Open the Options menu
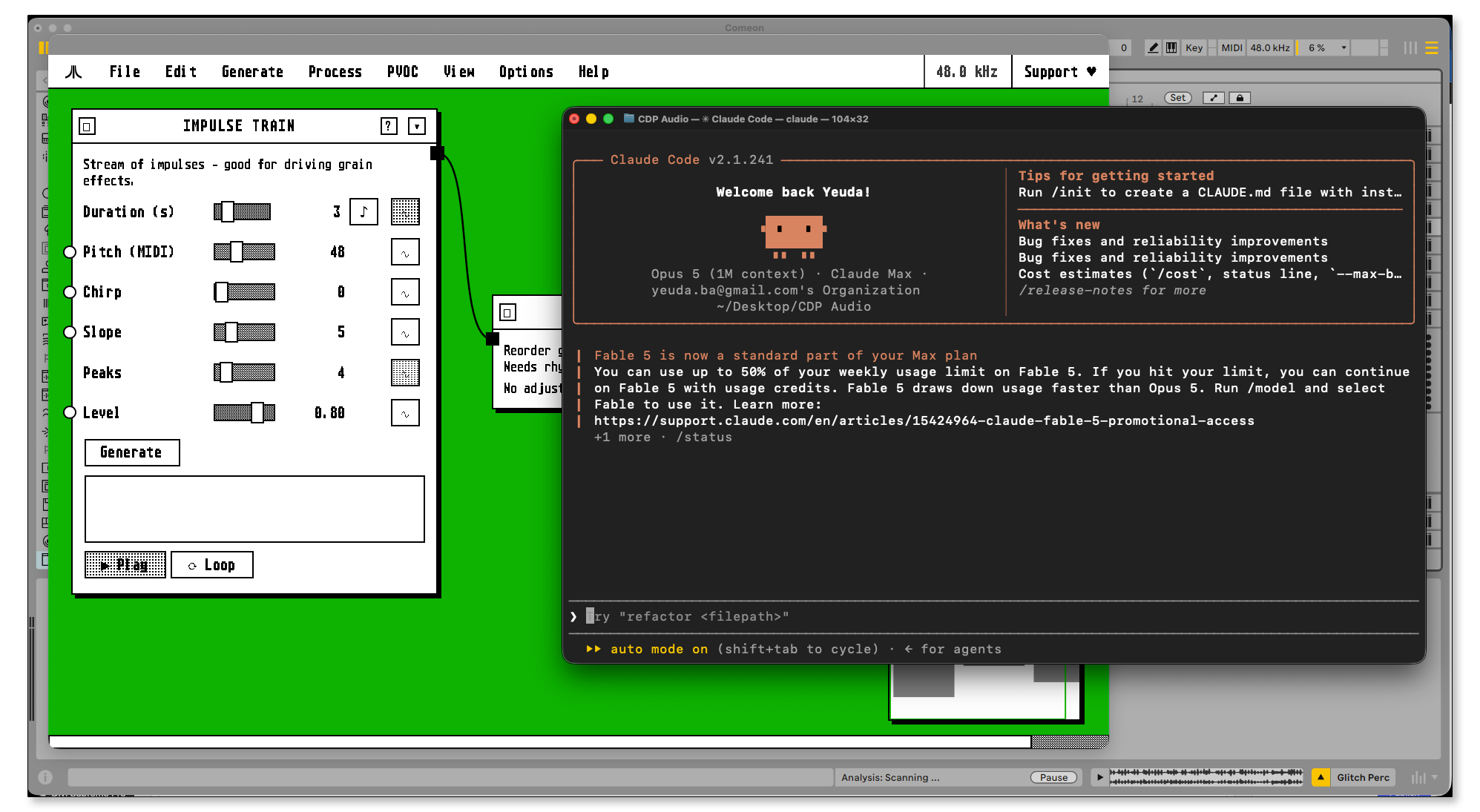The image size is (1480, 812). pyautogui.click(x=526, y=72)
